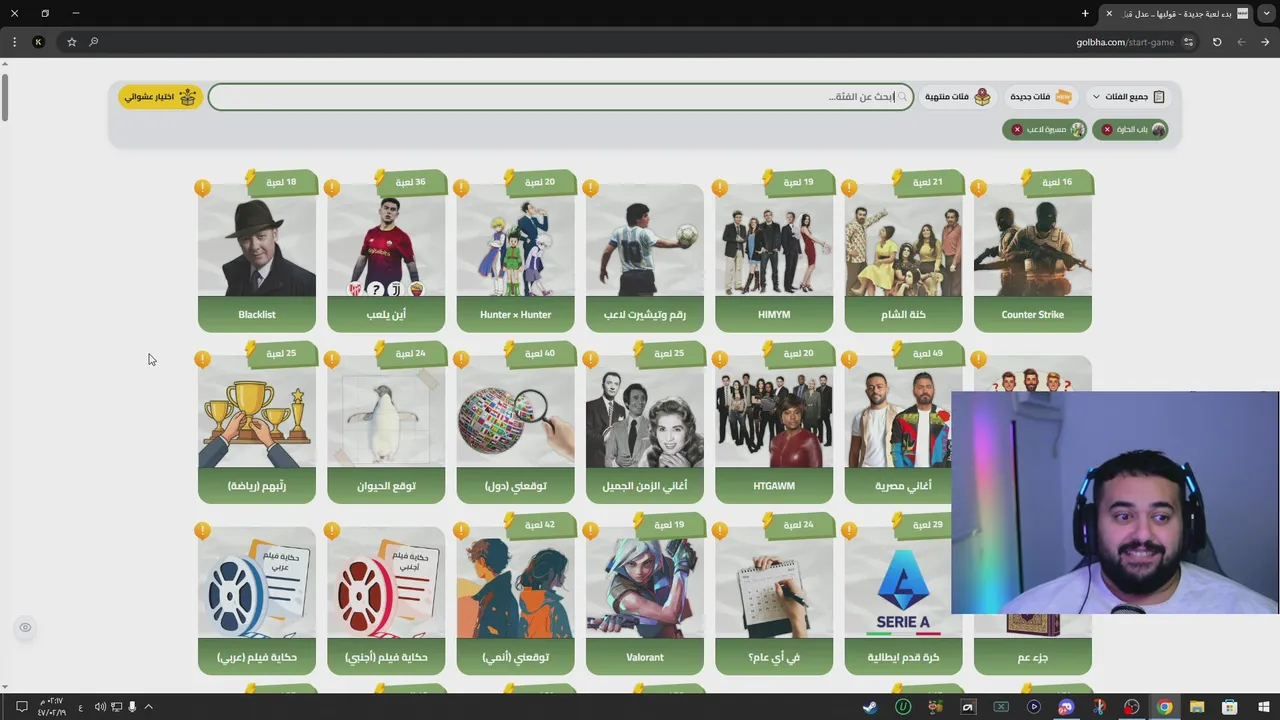The height and width of the screenshot is (720, 1280).
Task: View site information icon beside the URL
Action: pos(1188,42)
